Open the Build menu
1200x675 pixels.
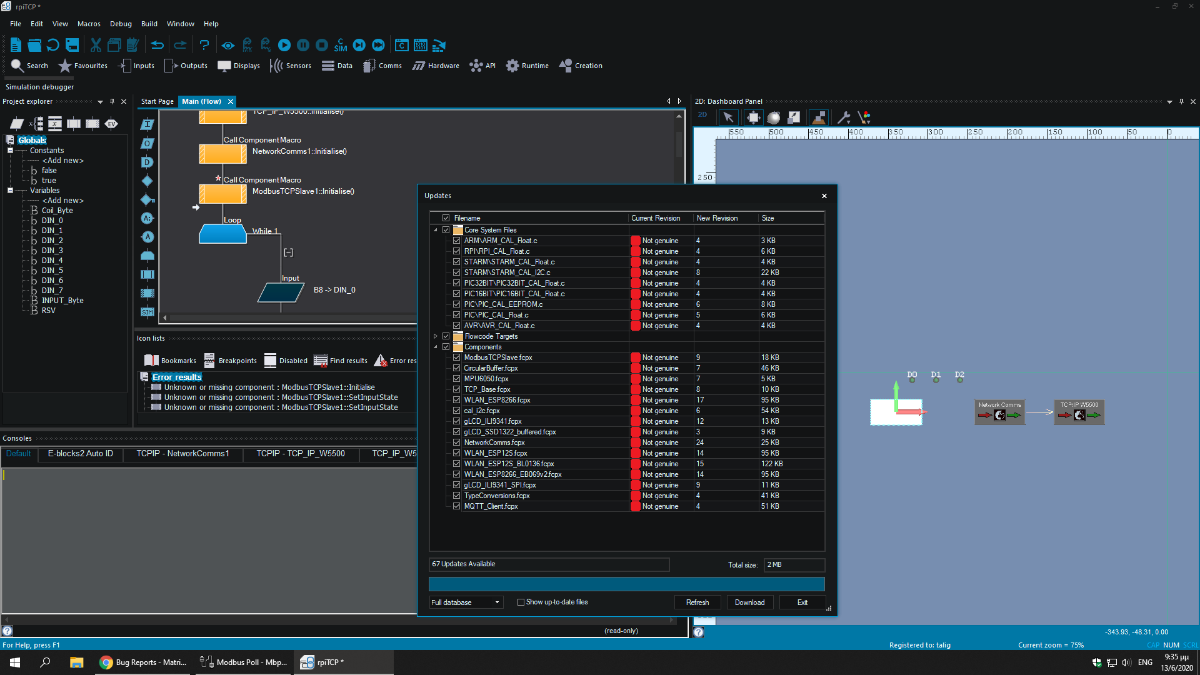[149, 23]
